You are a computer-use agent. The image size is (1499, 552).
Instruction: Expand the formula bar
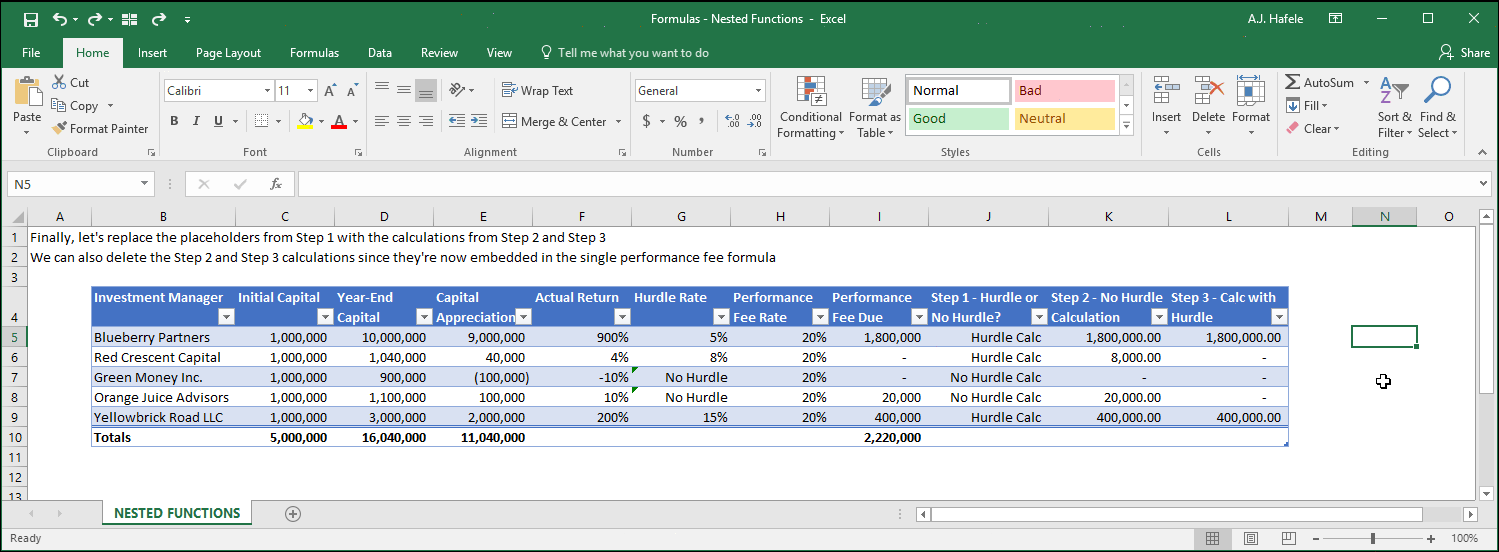coord(1483,184)
